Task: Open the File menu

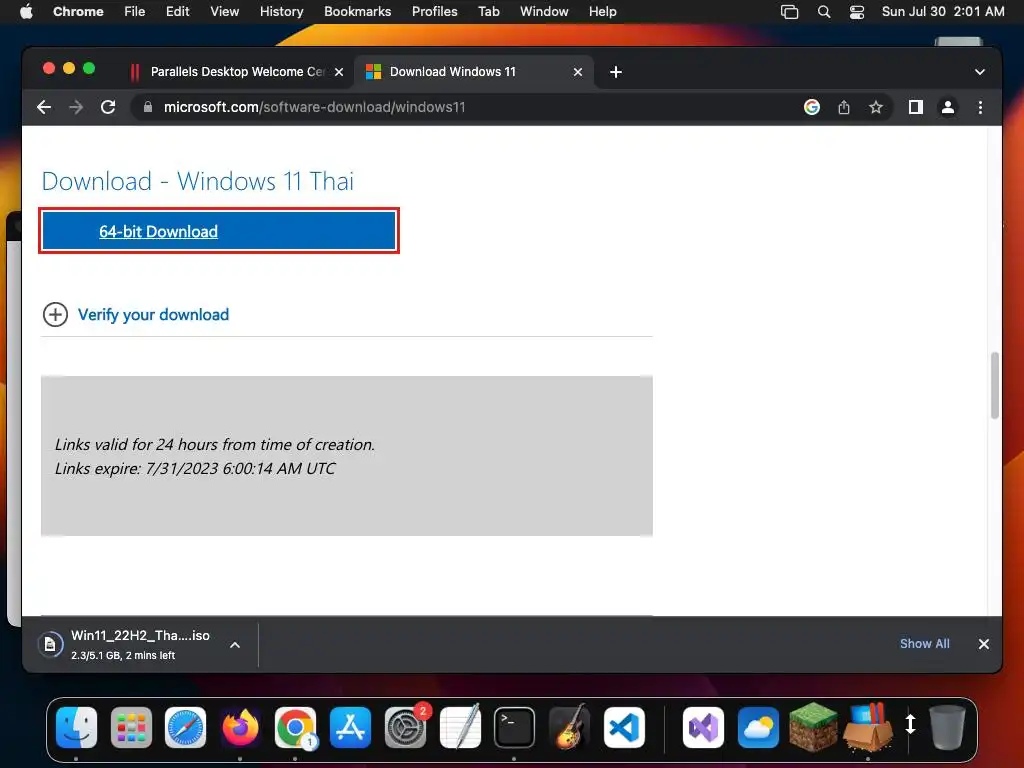Action: point(135,11)
